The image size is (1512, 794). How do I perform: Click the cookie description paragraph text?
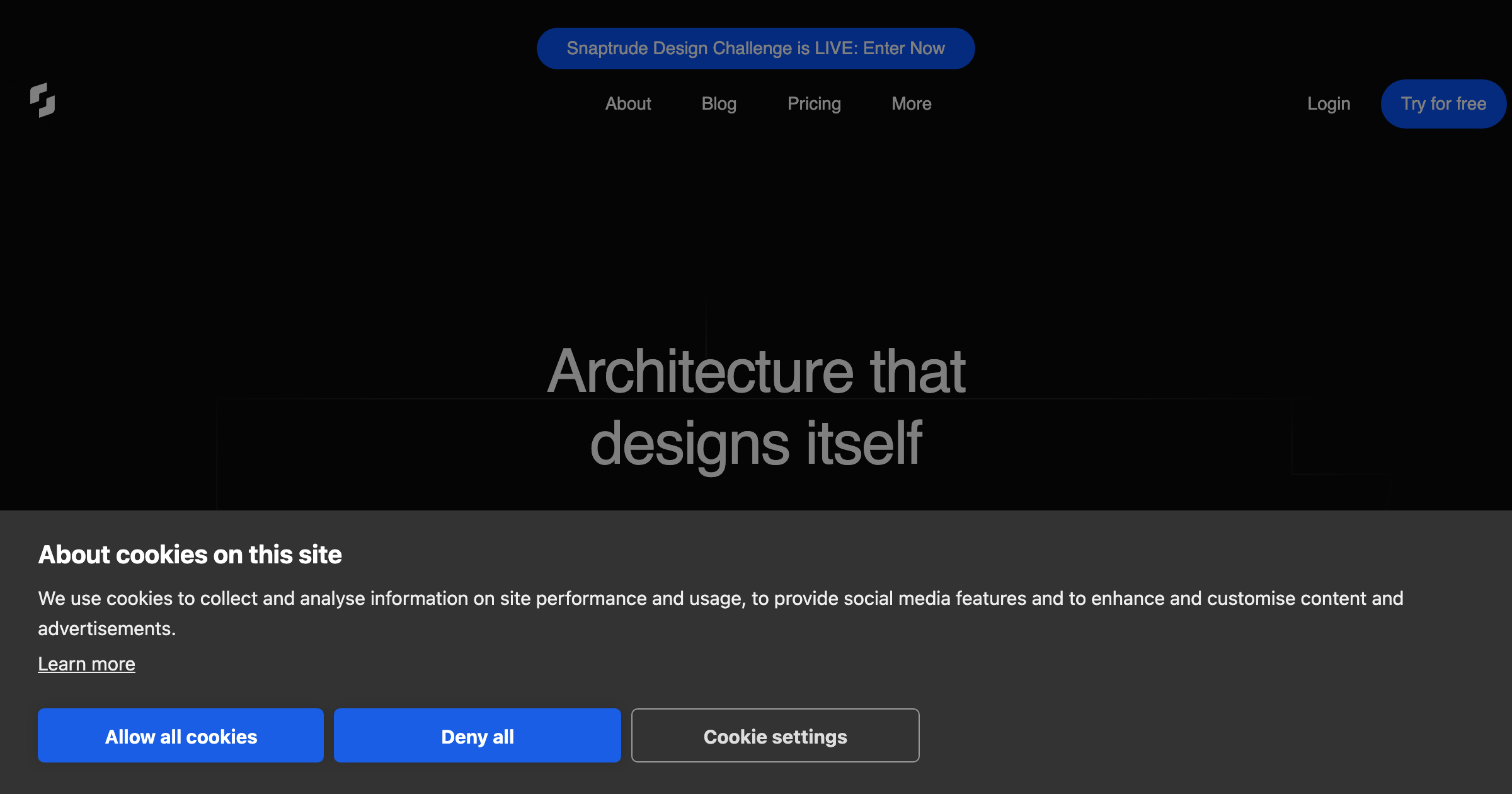tap(721, 613)
